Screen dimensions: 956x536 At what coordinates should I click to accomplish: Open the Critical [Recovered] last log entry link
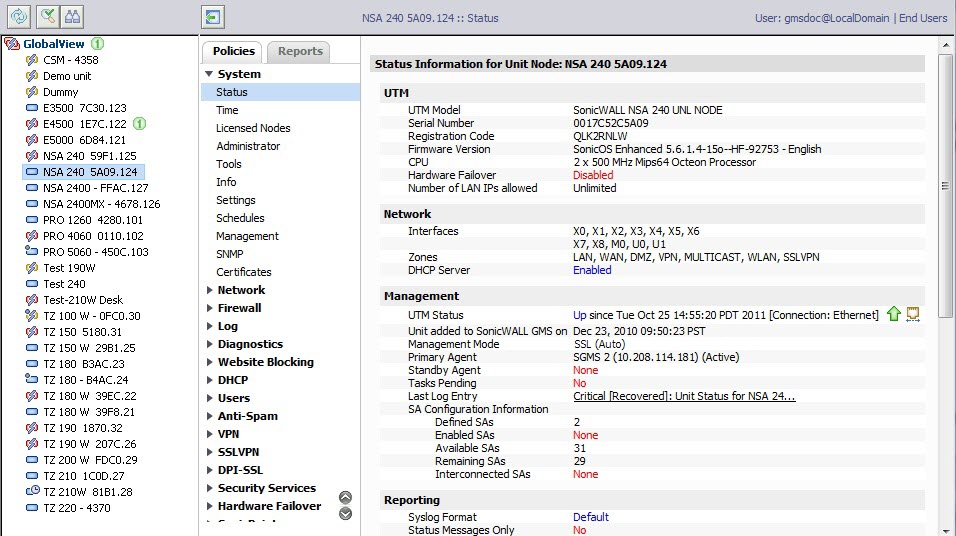point(684,396)
